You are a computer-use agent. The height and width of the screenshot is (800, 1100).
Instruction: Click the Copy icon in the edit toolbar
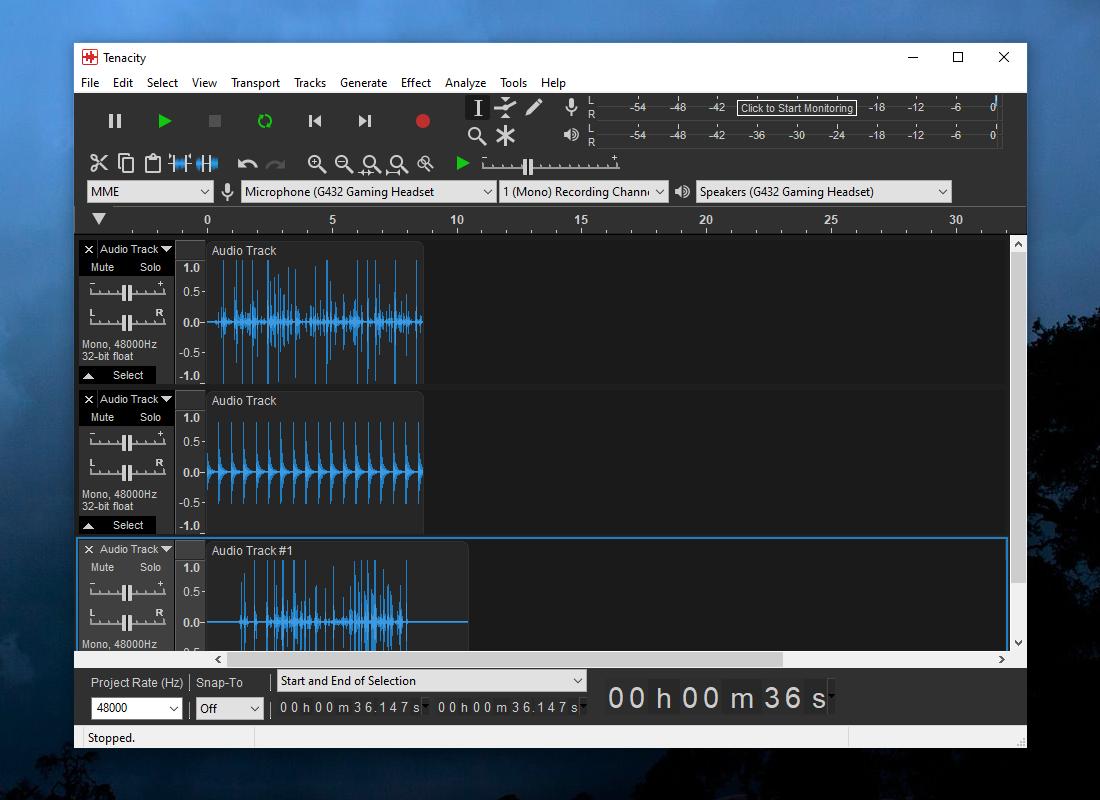point(126,164)
